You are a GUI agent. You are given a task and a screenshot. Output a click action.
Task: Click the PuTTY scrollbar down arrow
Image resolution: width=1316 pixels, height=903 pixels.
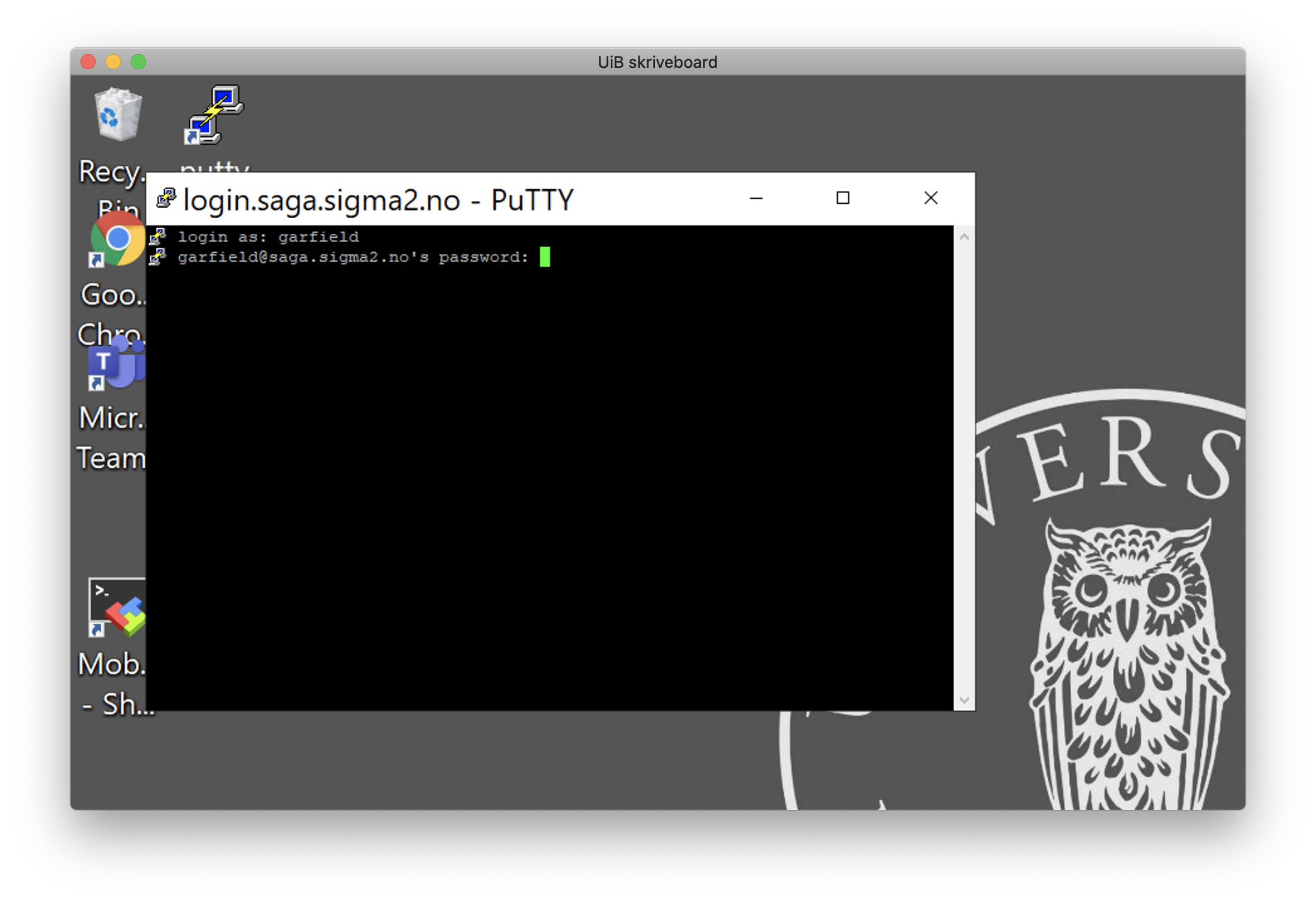[x=964, y=700]
